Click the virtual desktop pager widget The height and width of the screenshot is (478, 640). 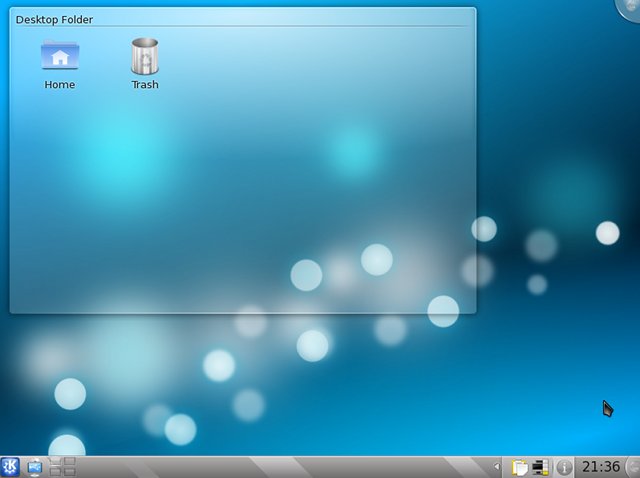click(62, 467)
